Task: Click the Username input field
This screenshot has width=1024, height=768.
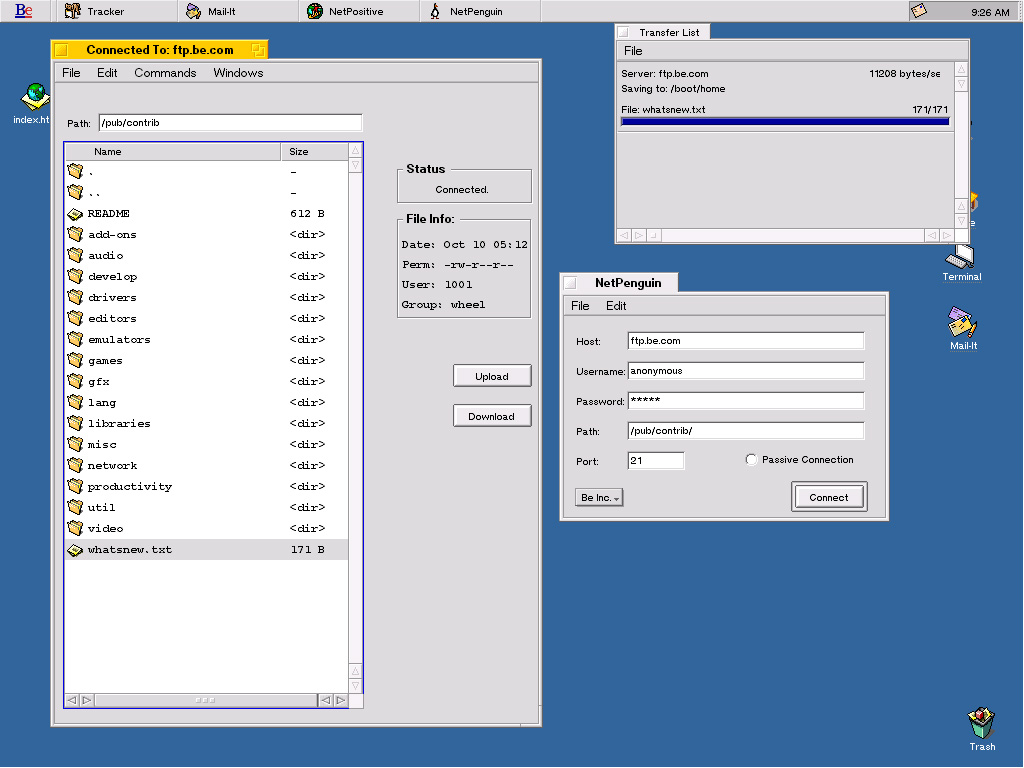Action: (746, 371)
